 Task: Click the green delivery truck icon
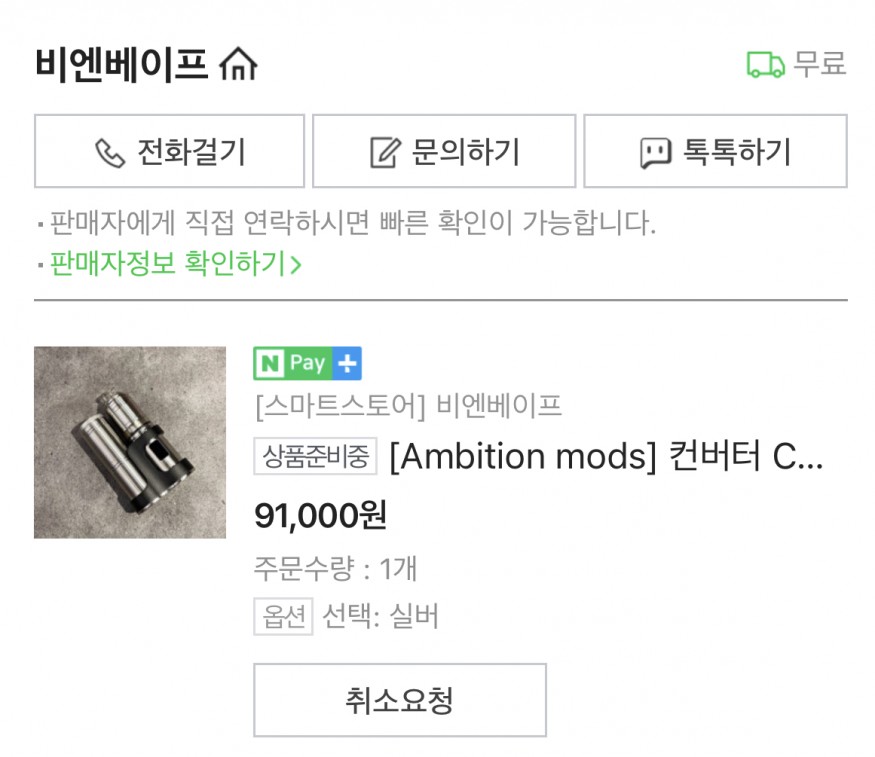coord(765,65)
